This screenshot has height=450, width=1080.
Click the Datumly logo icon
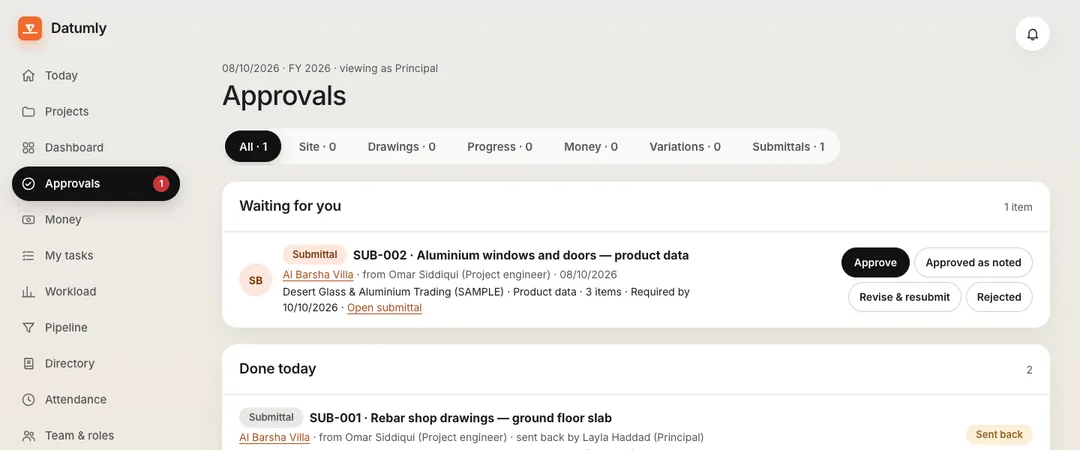tap(30, 28)
